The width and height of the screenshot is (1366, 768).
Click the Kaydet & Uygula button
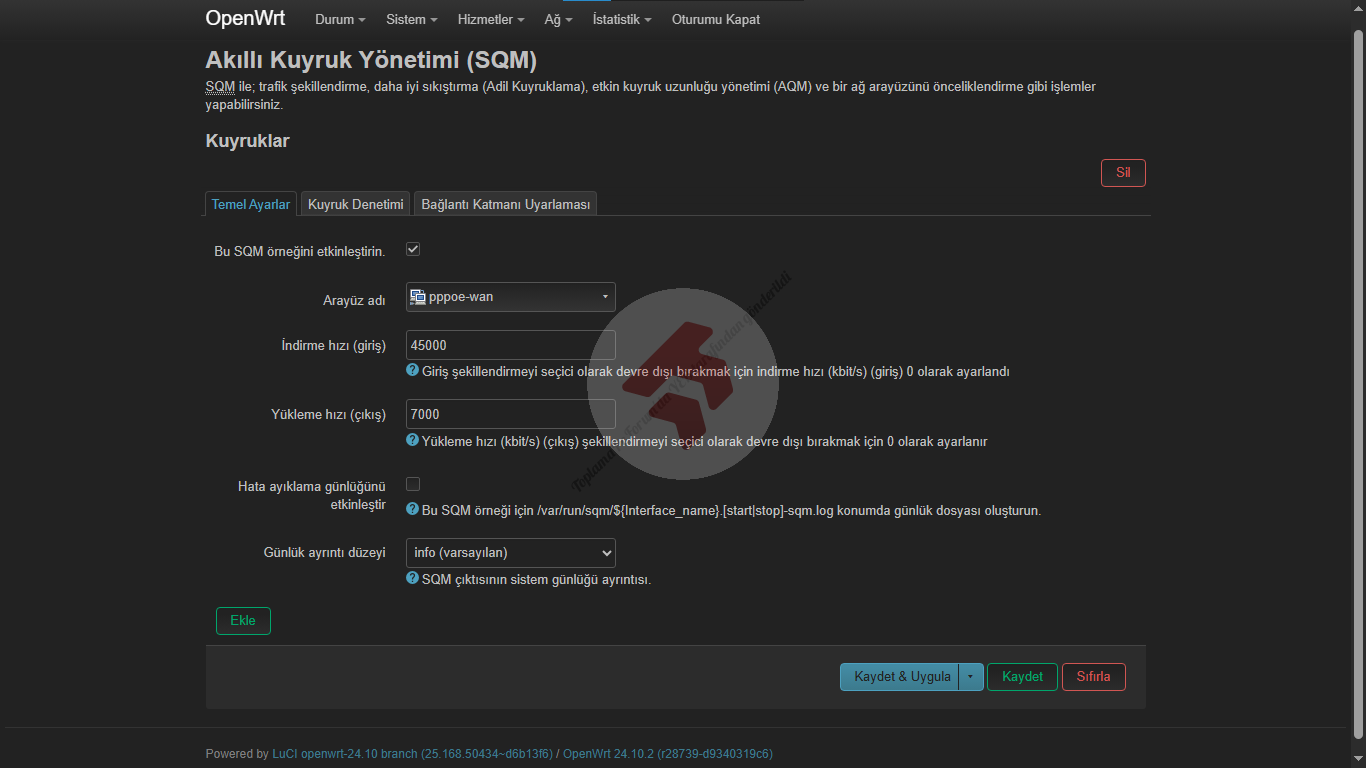point(900,677)
